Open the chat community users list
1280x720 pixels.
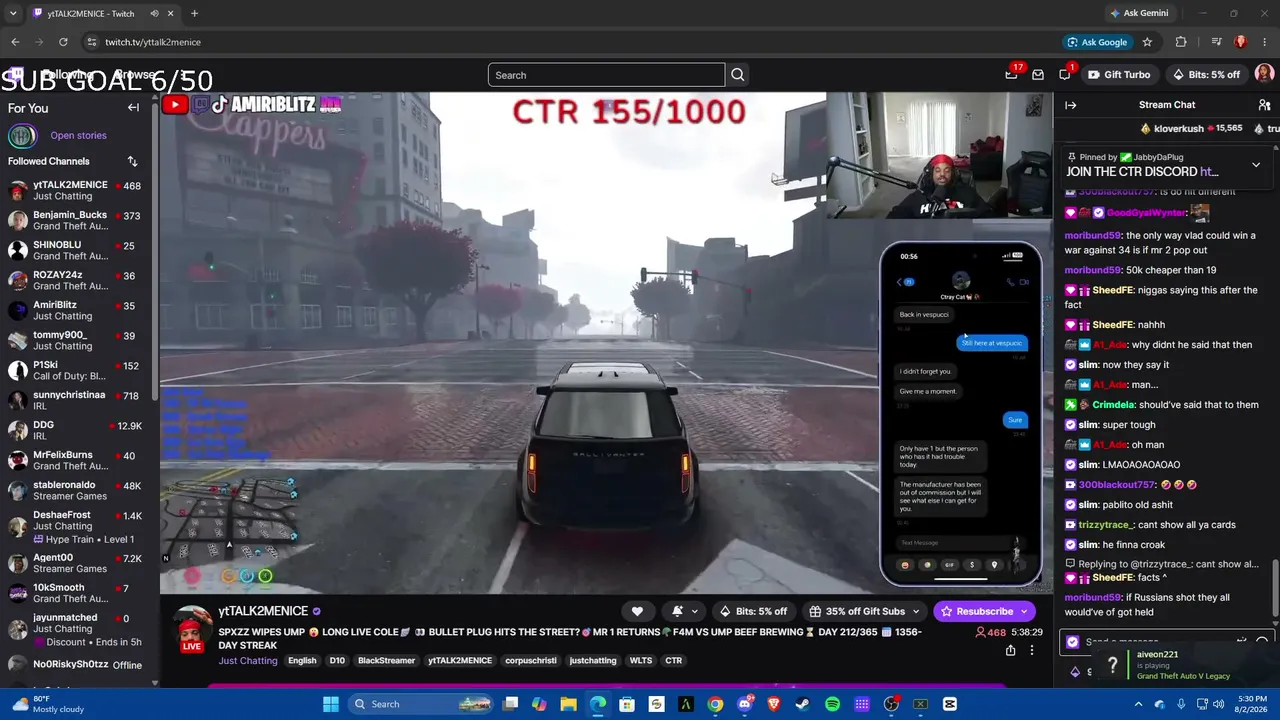pyautogui.click(x=1264, y=105)
